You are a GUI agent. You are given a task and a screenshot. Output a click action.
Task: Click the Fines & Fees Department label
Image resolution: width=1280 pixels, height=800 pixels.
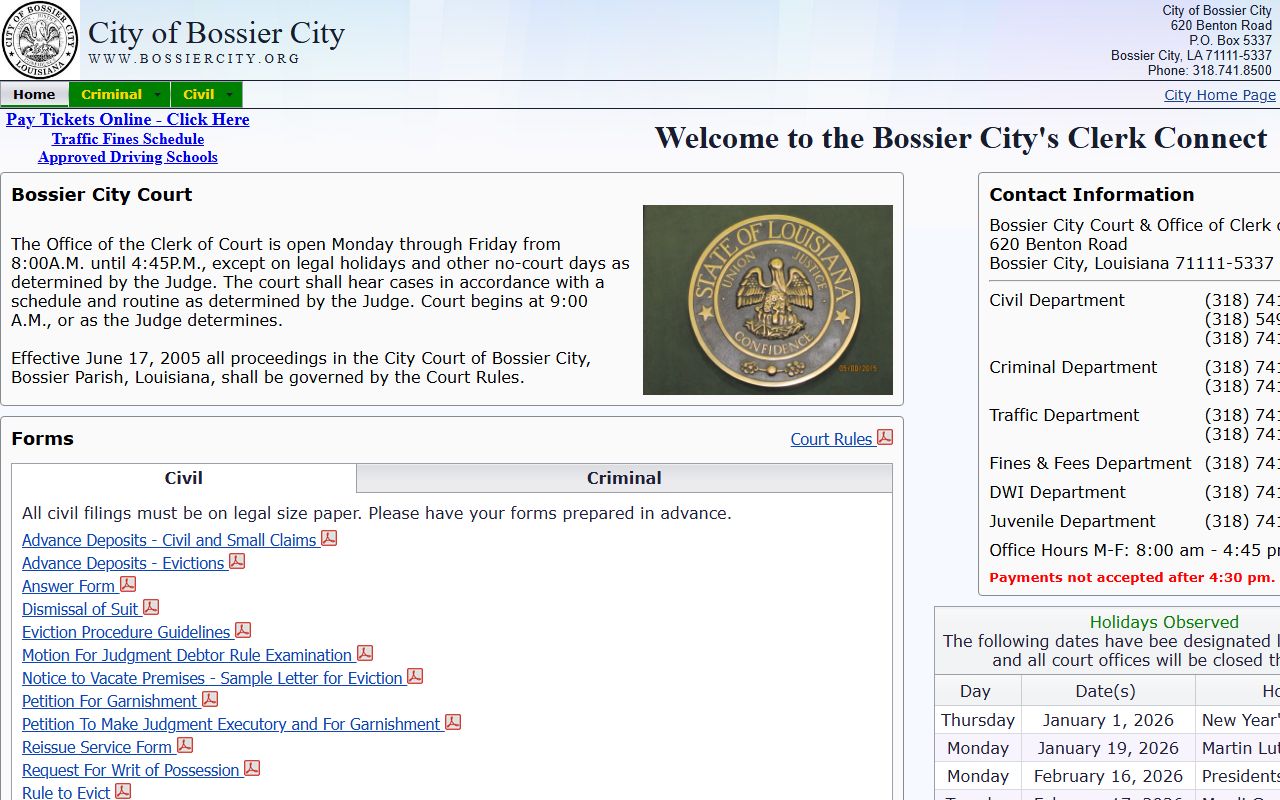click(1090, 463)
